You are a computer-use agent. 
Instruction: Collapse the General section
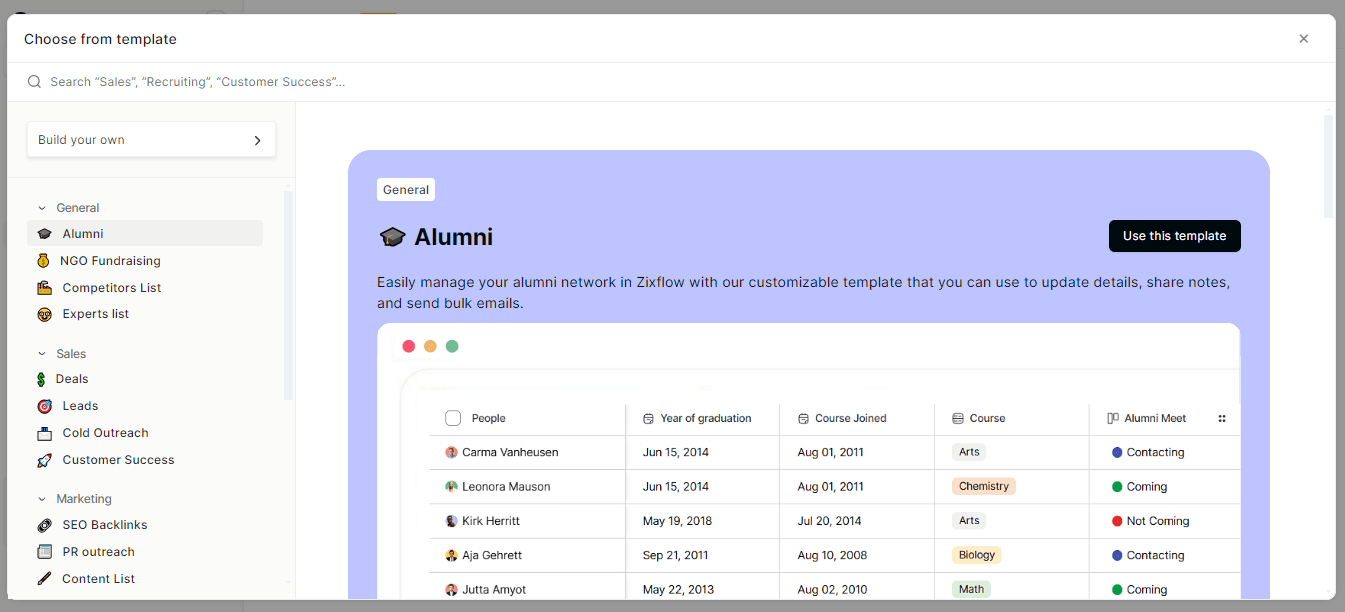pos(40,207)
